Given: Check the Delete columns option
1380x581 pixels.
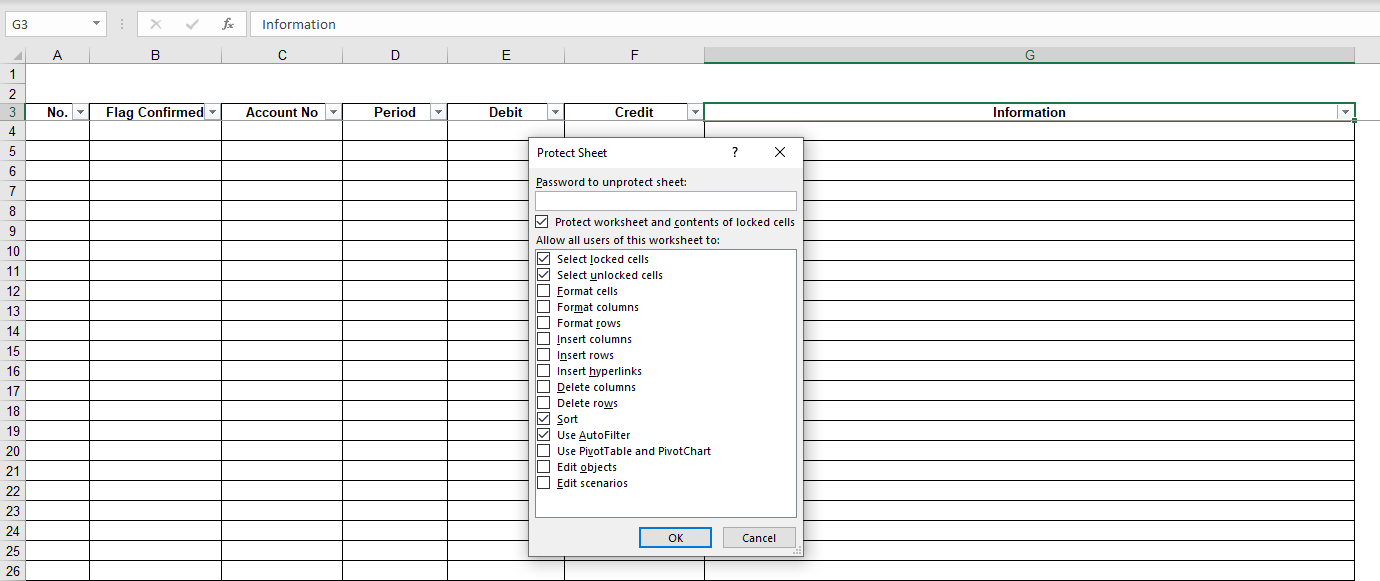Looking at the screenshot, I should click(544, 386).
